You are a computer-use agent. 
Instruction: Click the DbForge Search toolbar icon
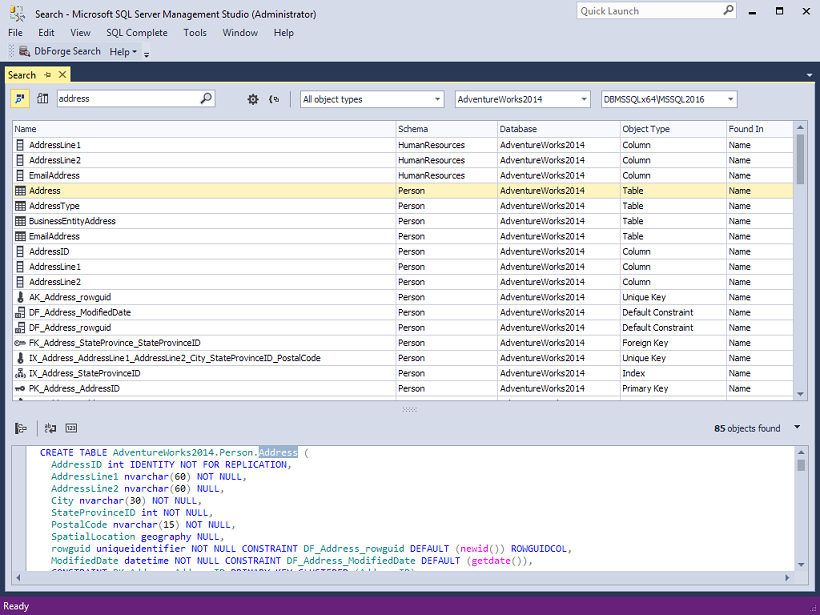point(26,51)
